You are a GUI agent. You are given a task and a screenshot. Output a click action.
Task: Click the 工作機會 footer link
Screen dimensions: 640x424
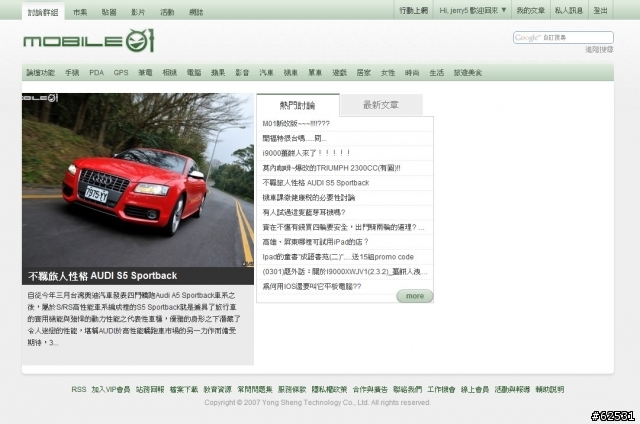tap(441, 389)
